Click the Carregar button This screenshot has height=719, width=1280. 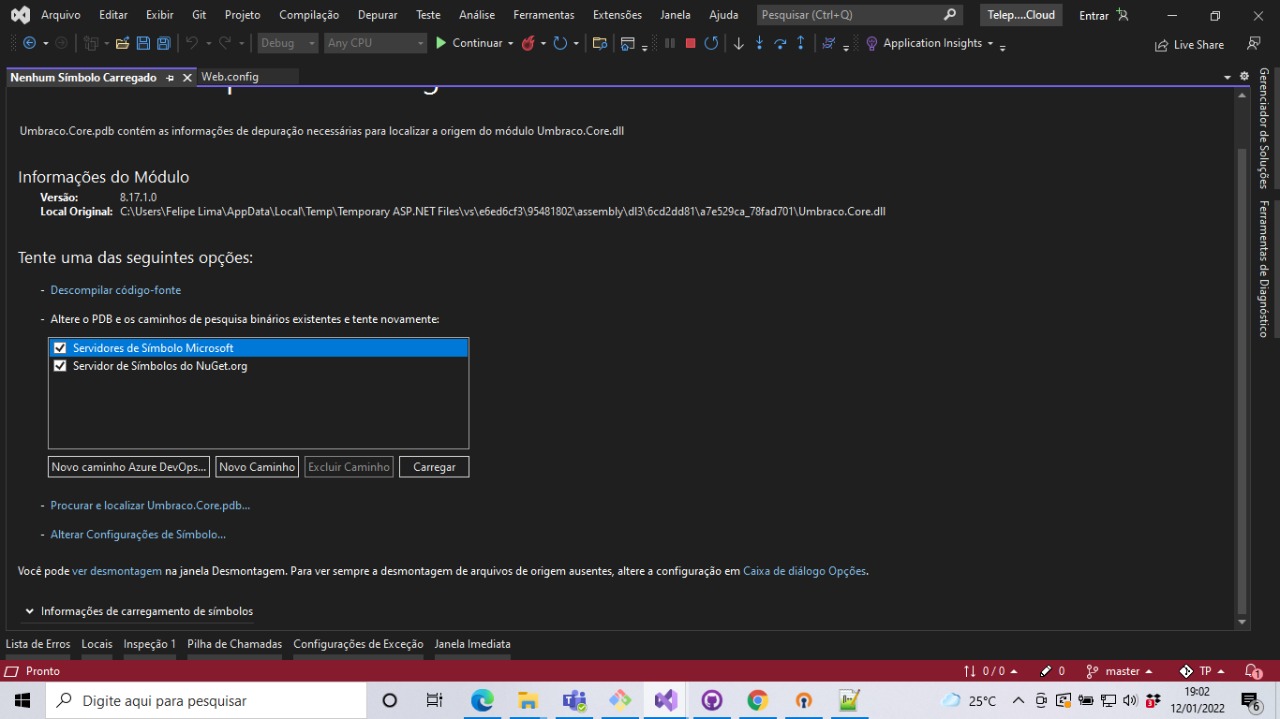pyautogui.click(x=434, y=467)
